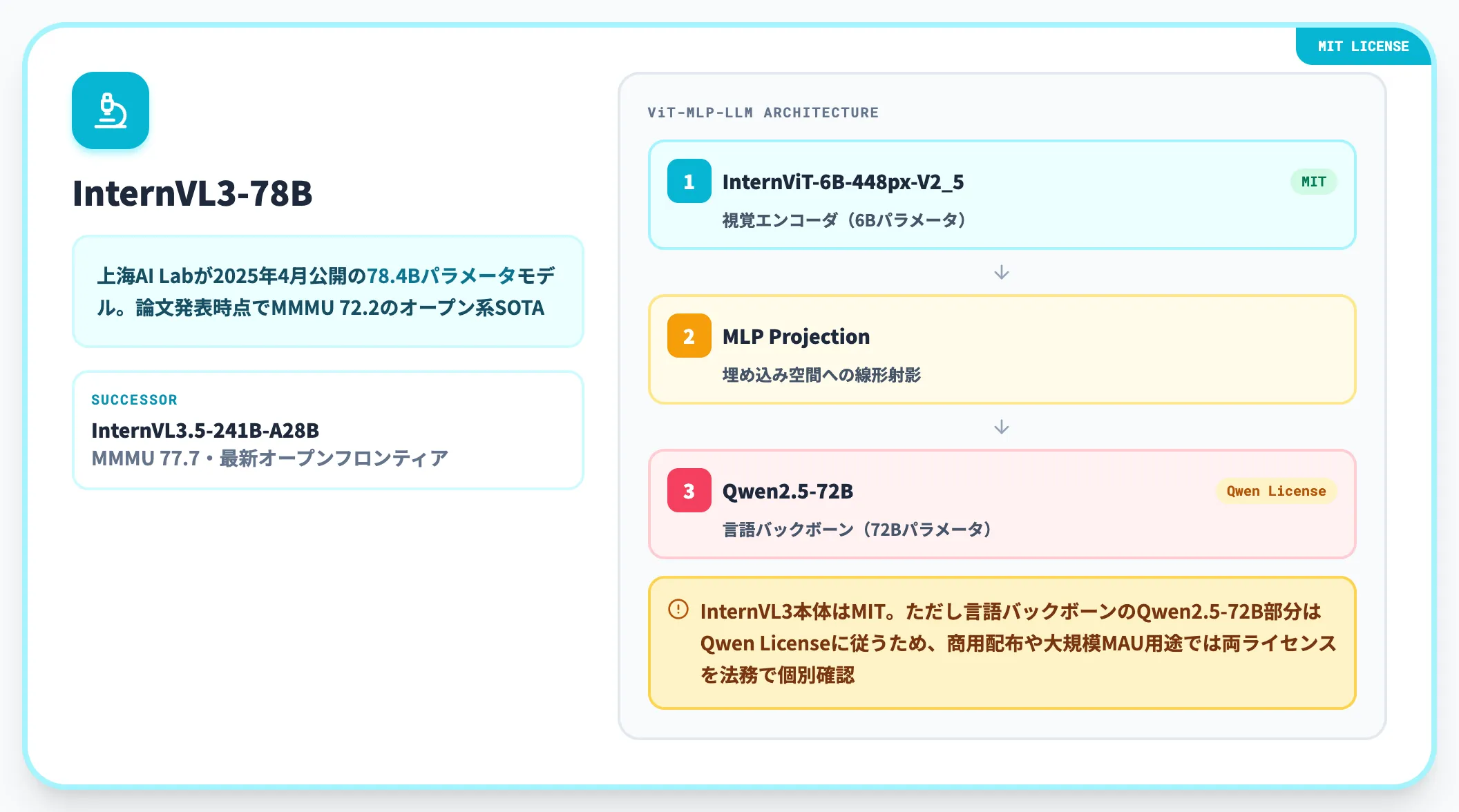Viewport: 1459px width, 812px height.
Task: Click the MIT LICENSE corner badge
Action: pos(1363,46)
